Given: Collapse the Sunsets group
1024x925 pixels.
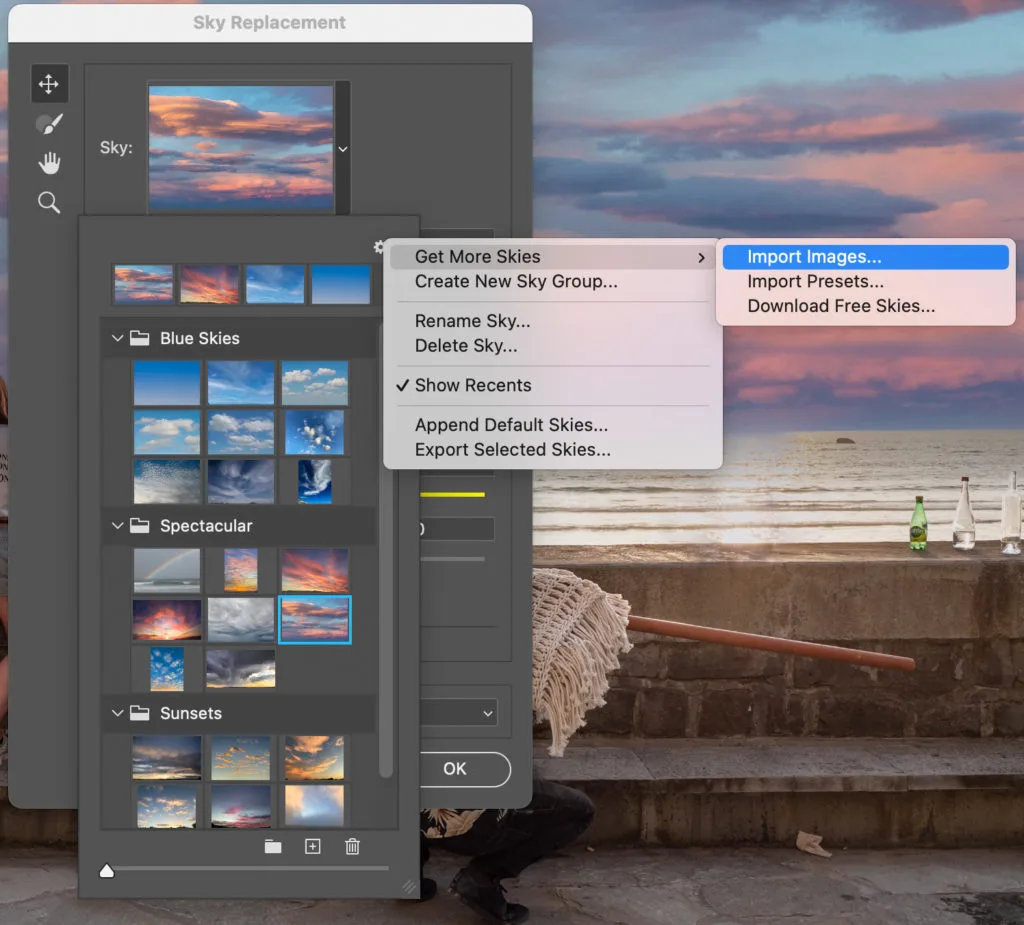Looking at the screenshot, I should 118,713.
